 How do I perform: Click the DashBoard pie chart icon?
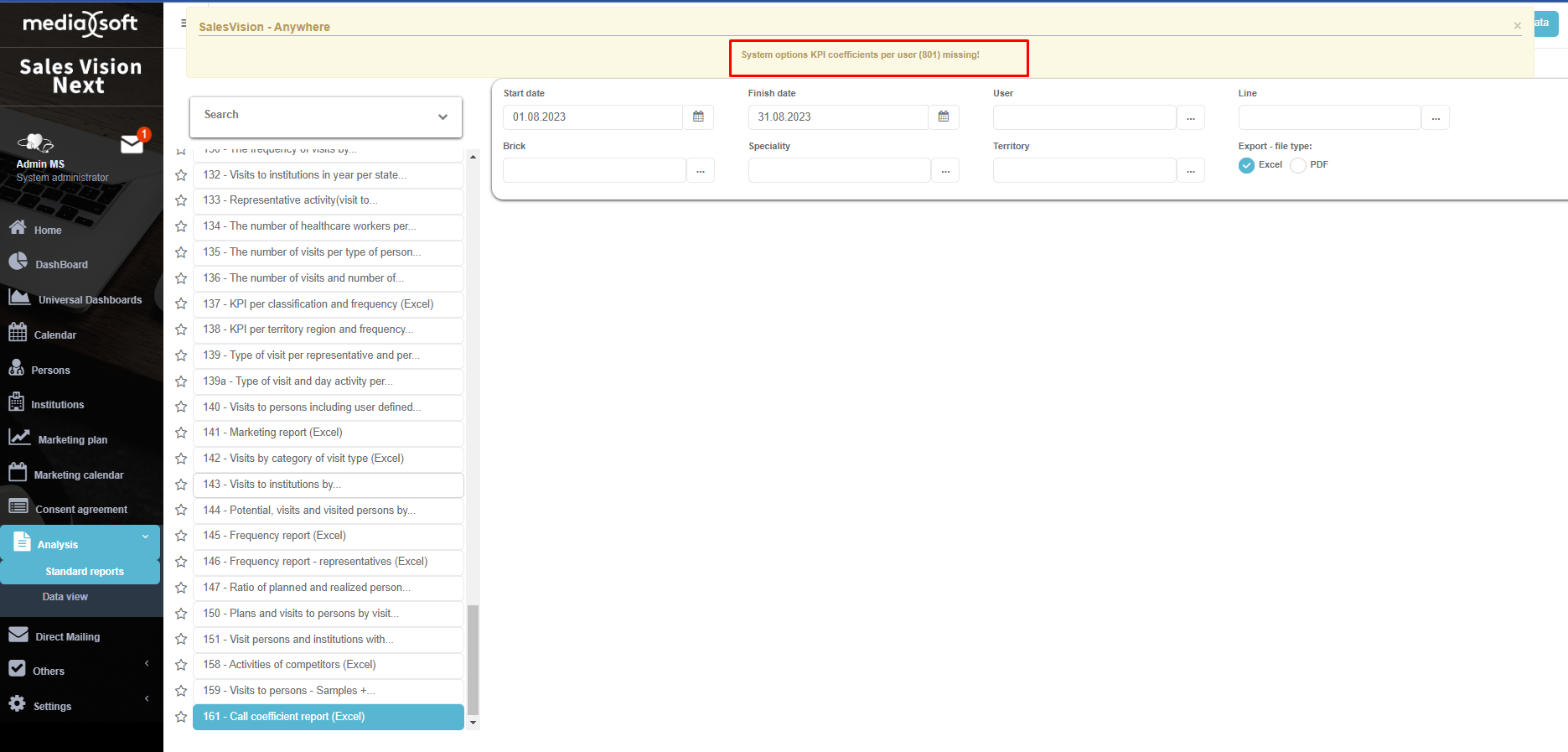[x=18, y=262]
